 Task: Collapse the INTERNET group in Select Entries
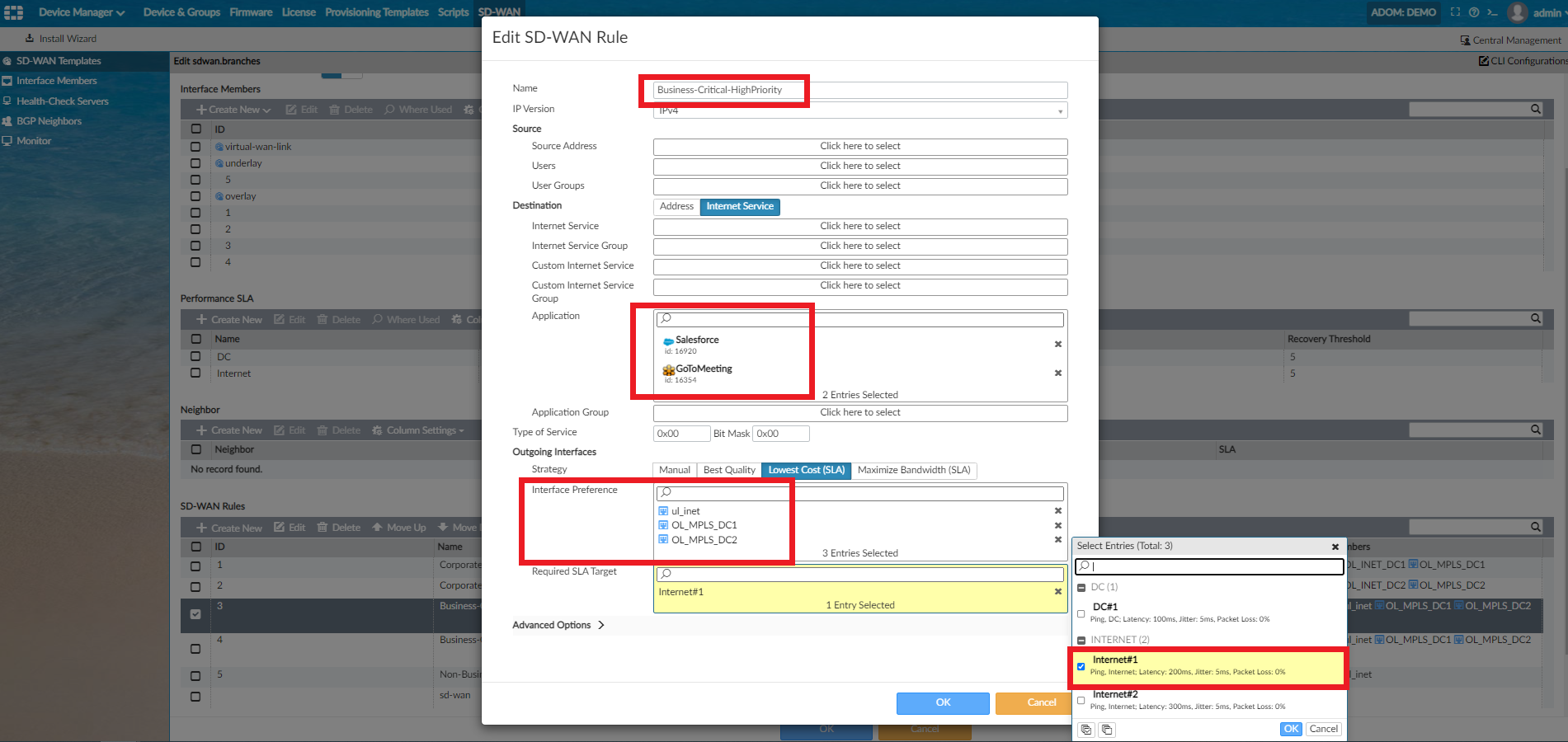1081,639
